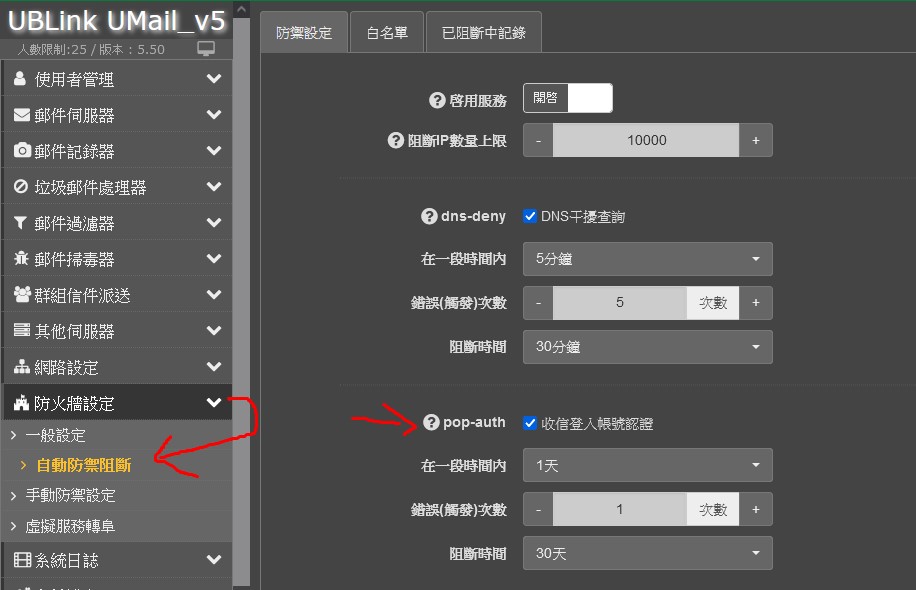This screenshot has width=916, height=590.
Task: Open the dns-deny 5分鐘 time period dropdown
Action: coord(647,259)
